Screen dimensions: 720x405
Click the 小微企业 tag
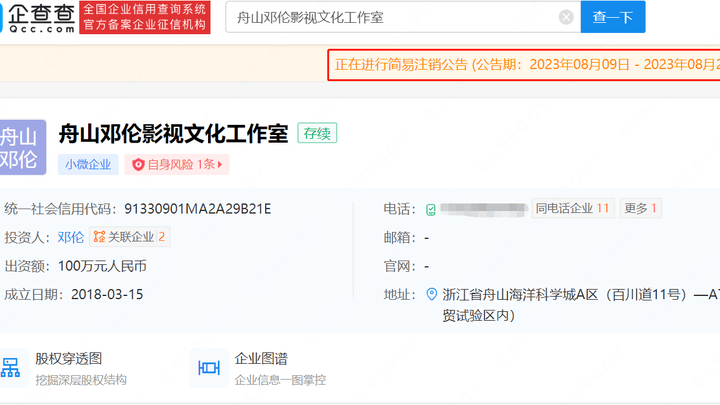(88, 164)
